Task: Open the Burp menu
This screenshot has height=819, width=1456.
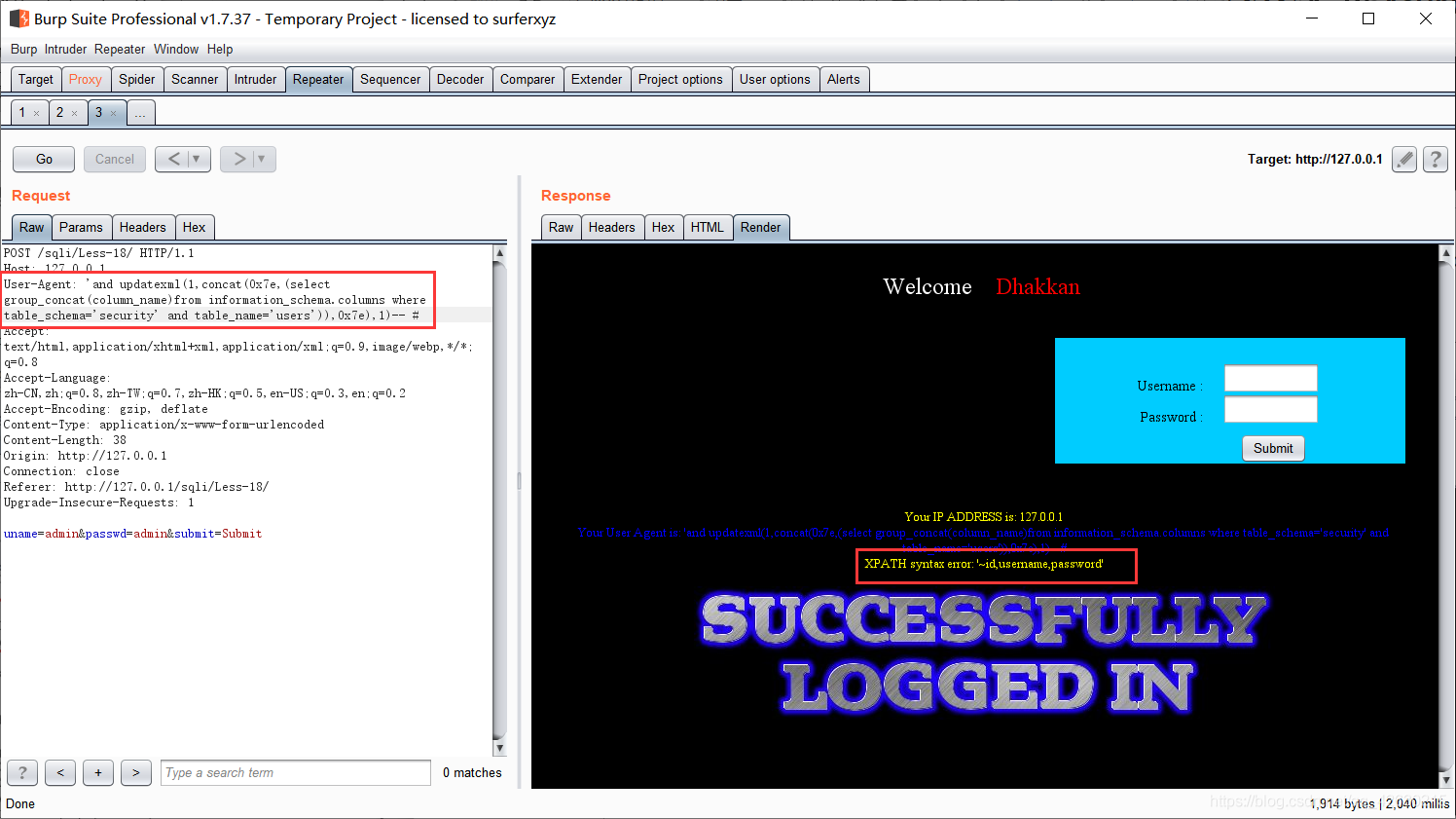Action: [23, 49]
